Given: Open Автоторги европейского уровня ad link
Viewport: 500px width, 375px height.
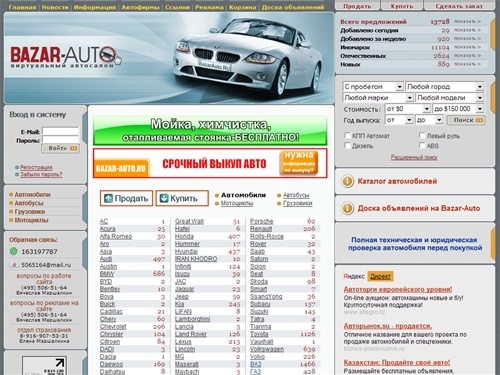Looking at the screenshot, I should click(398, 289).
